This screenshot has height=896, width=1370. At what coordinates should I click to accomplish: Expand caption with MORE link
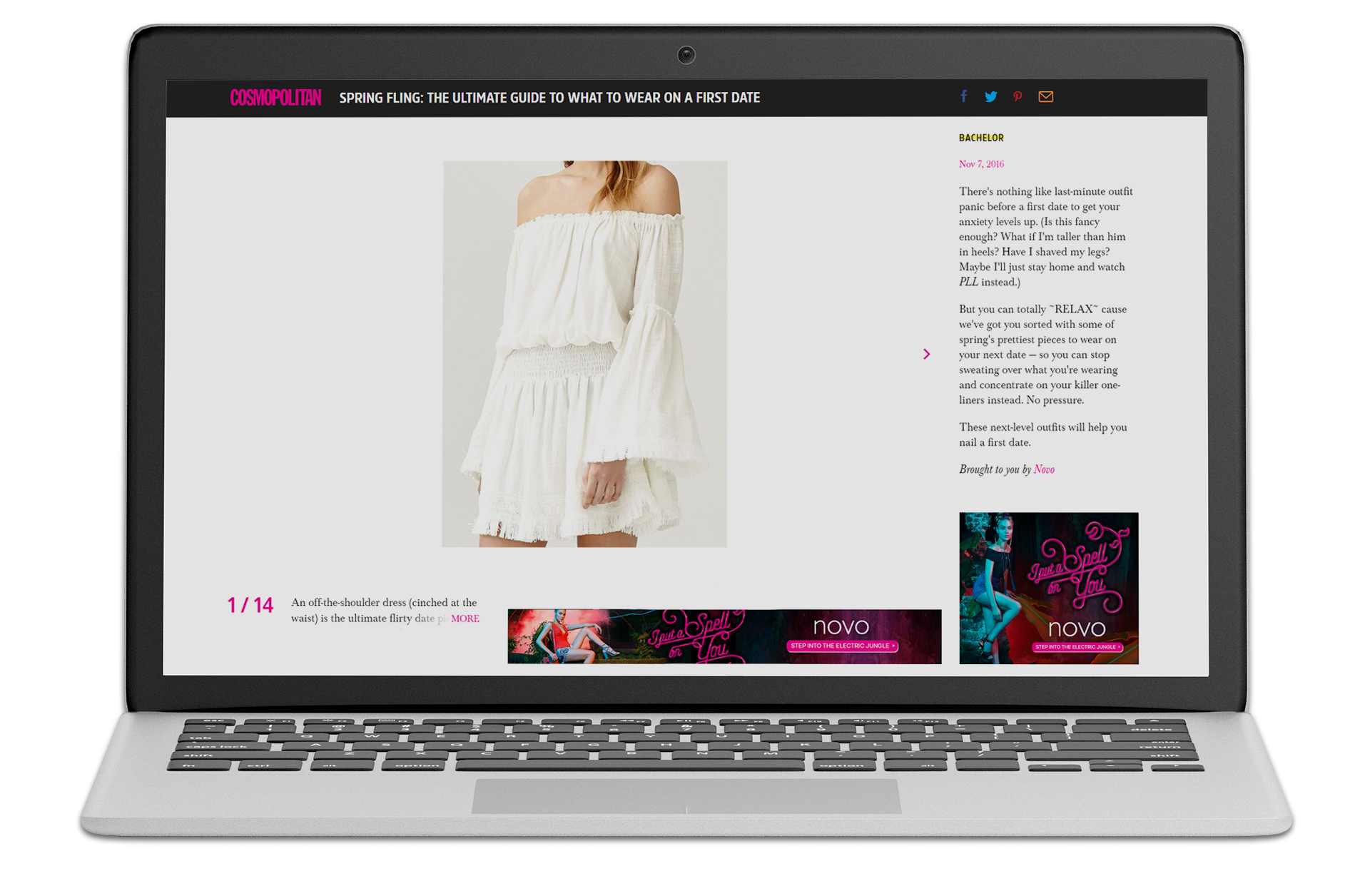point(465,618)
